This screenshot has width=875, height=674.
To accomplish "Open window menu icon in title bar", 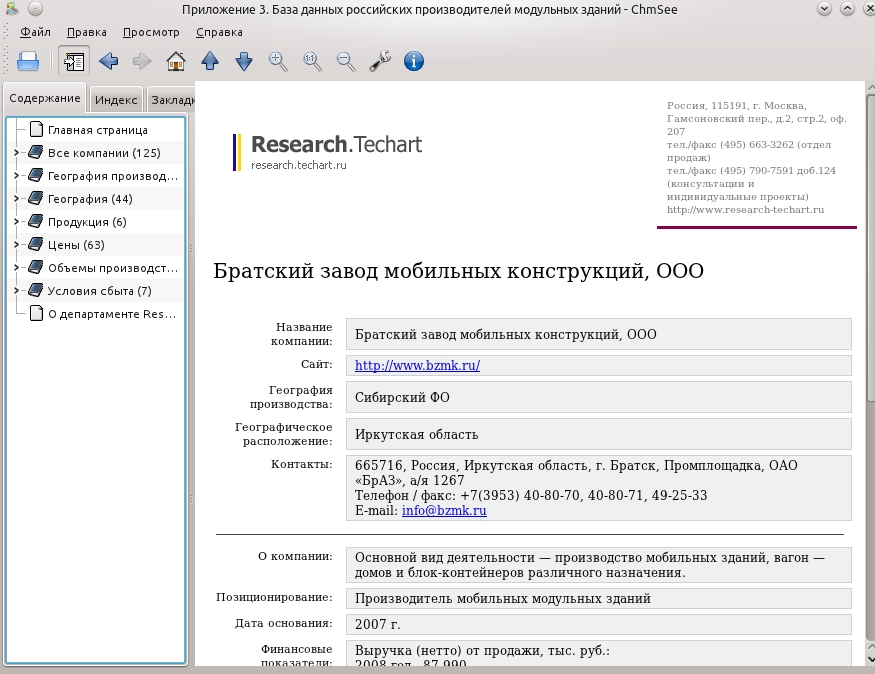I will pos(12,9).
